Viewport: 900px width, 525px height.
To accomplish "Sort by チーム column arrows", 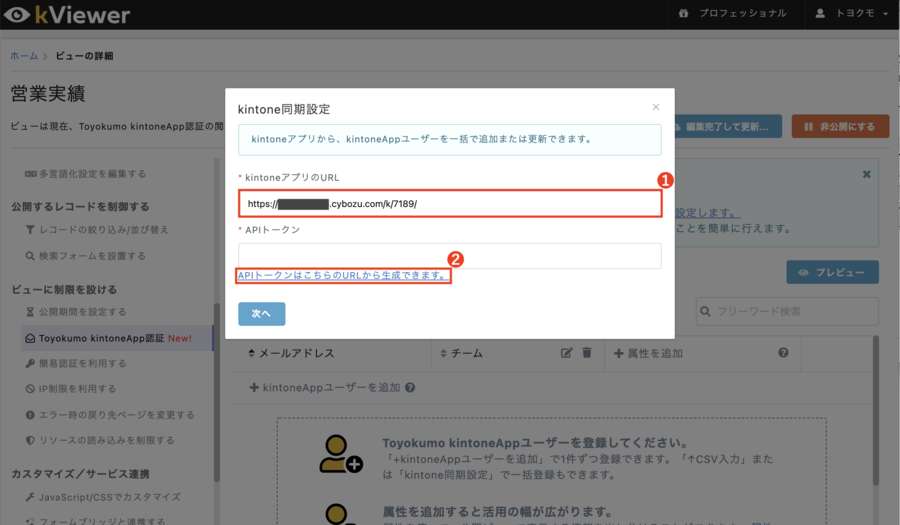I will (x=443, y=353).
